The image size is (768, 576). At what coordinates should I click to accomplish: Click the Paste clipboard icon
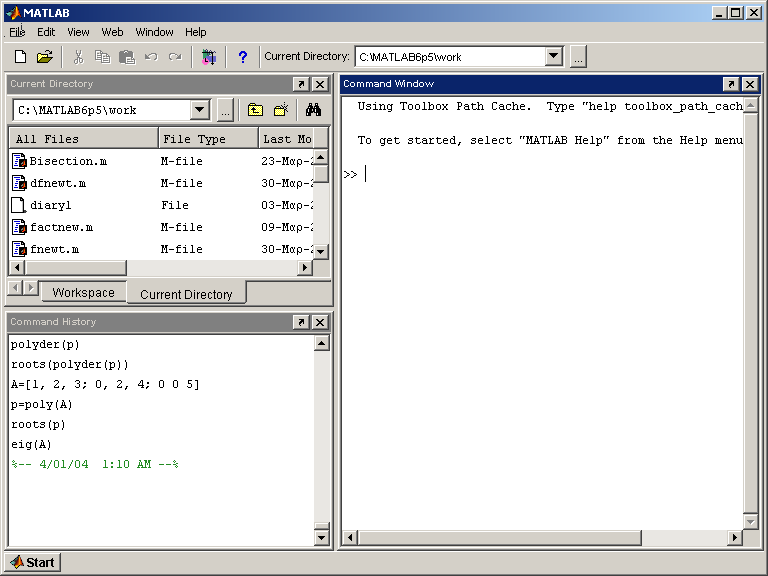tap(127, 57)
